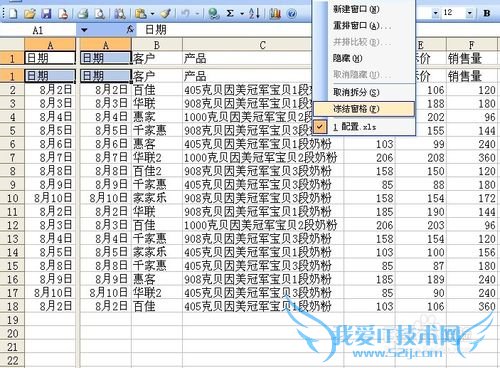Click column E cell 208
Image resolution: width=500 pixels, height=368 pixels.
click(421, 158)
